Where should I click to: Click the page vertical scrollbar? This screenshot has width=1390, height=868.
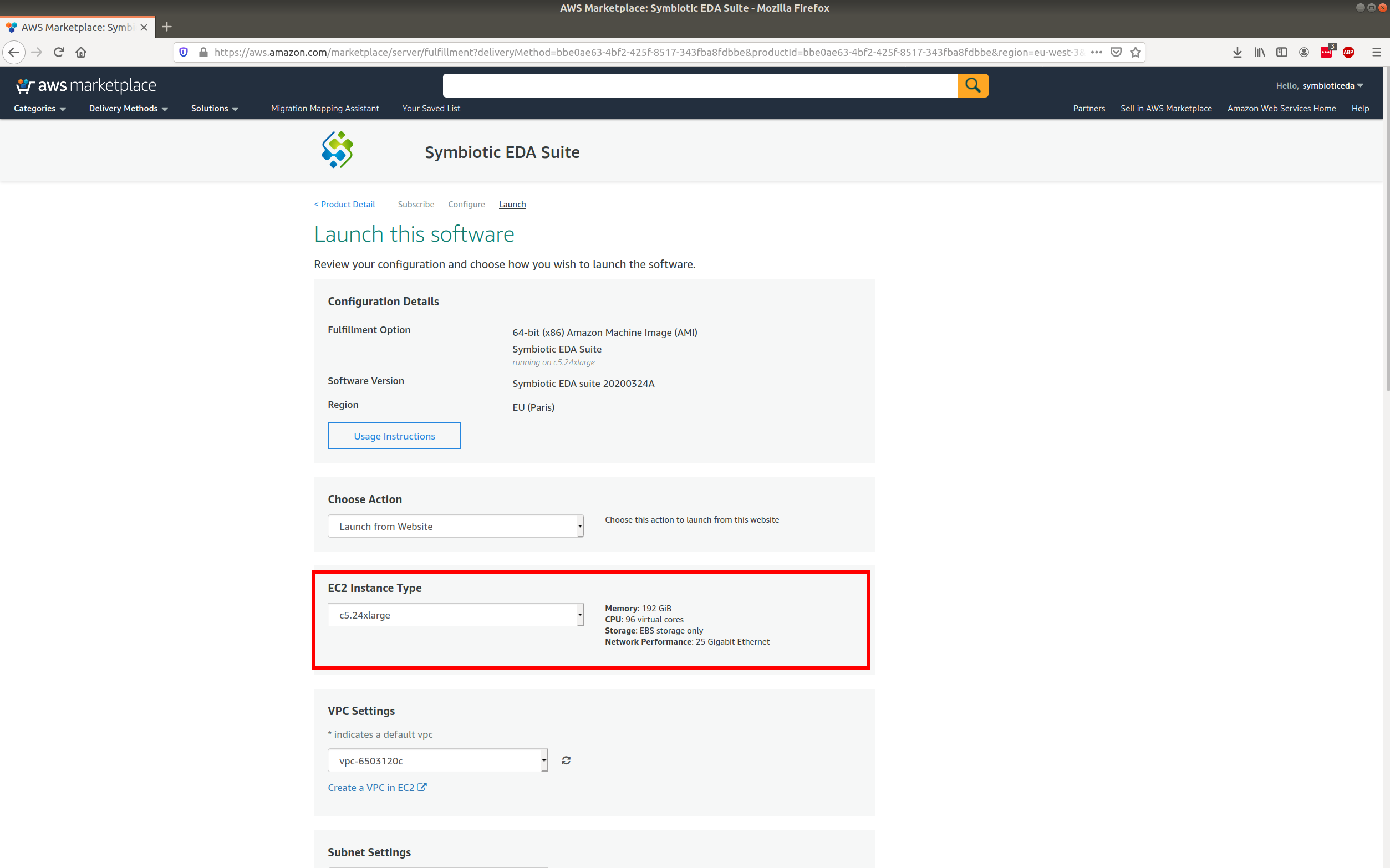[x=1387, y=229]
